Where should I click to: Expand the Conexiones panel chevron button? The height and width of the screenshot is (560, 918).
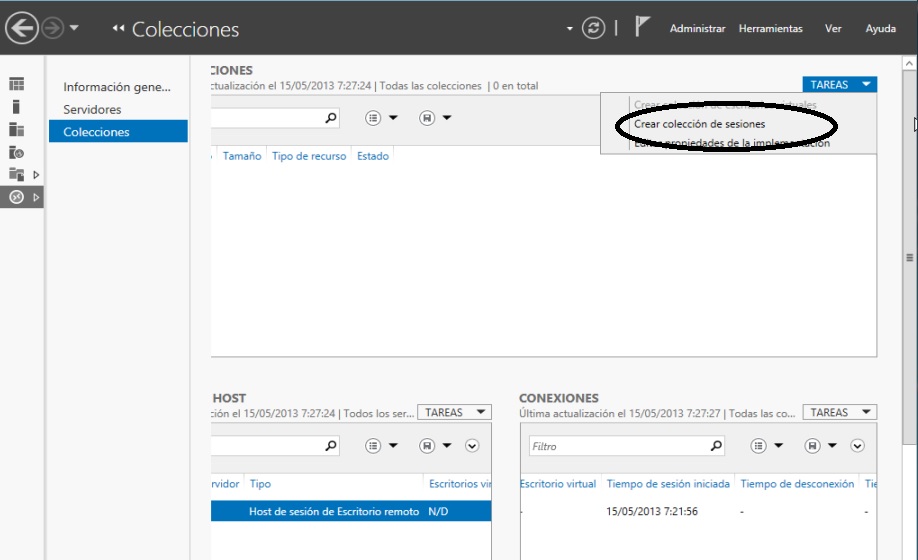click(x=857, y=446)
